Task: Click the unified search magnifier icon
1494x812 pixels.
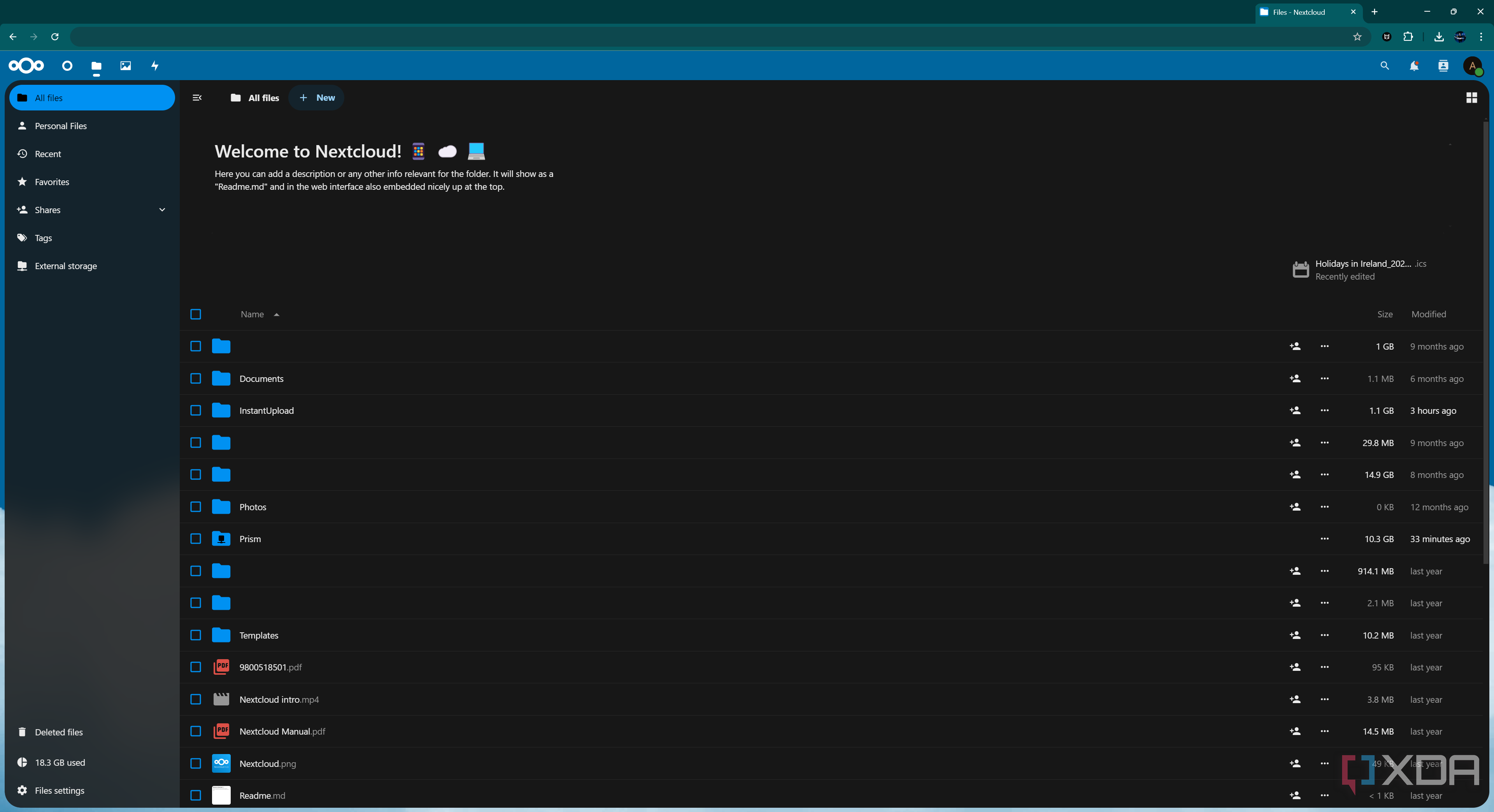Action: pos(1384,65)
